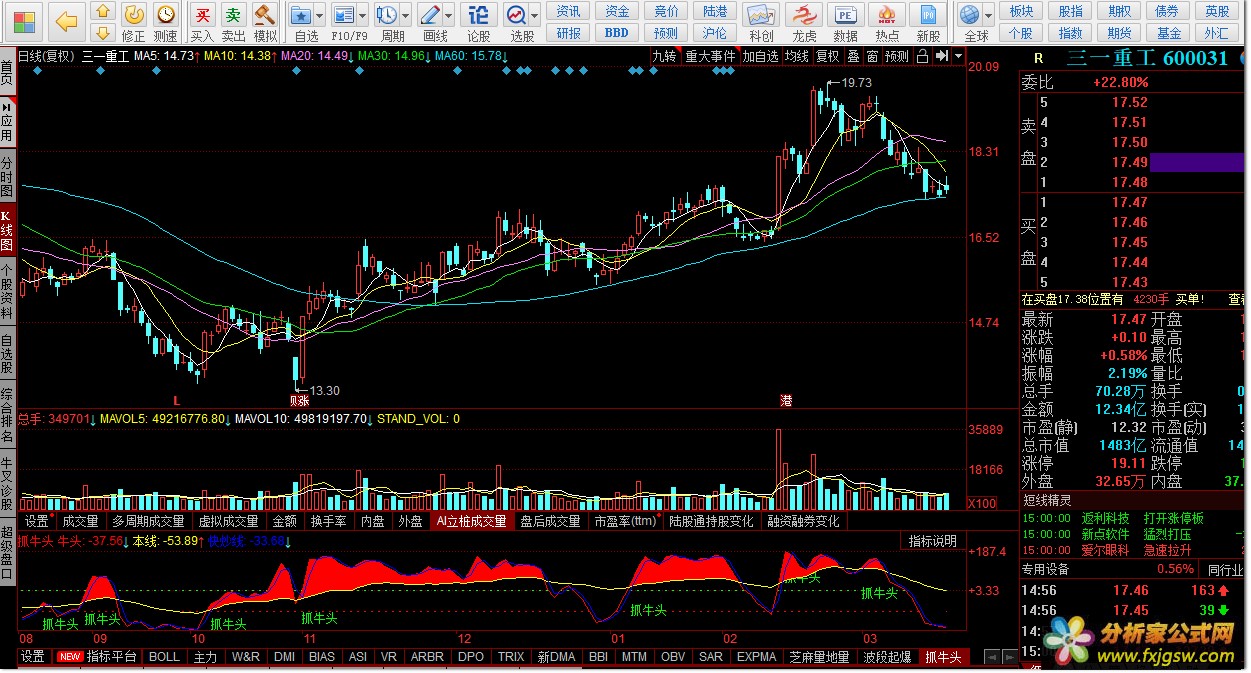Screen dimensions: 1251x673
Task: Open 指标说明 indicator description
Action: (932, 541)
